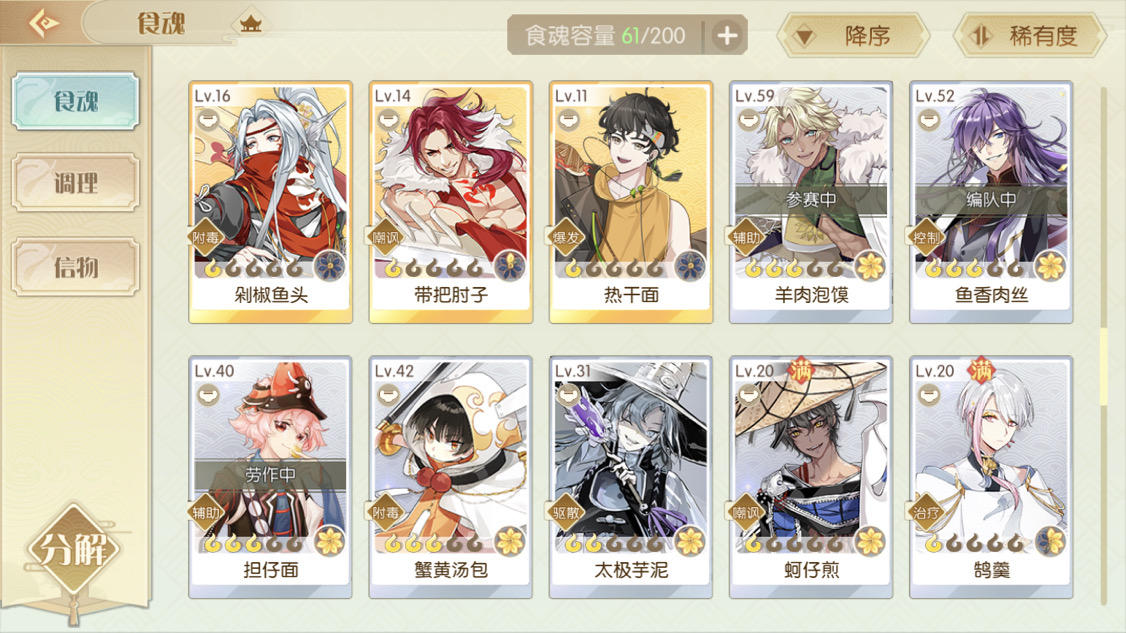This screenshot has height=633, width=1126.
Task: Click the flame star rating on 担仔面
Action: (x=253, y=544)
